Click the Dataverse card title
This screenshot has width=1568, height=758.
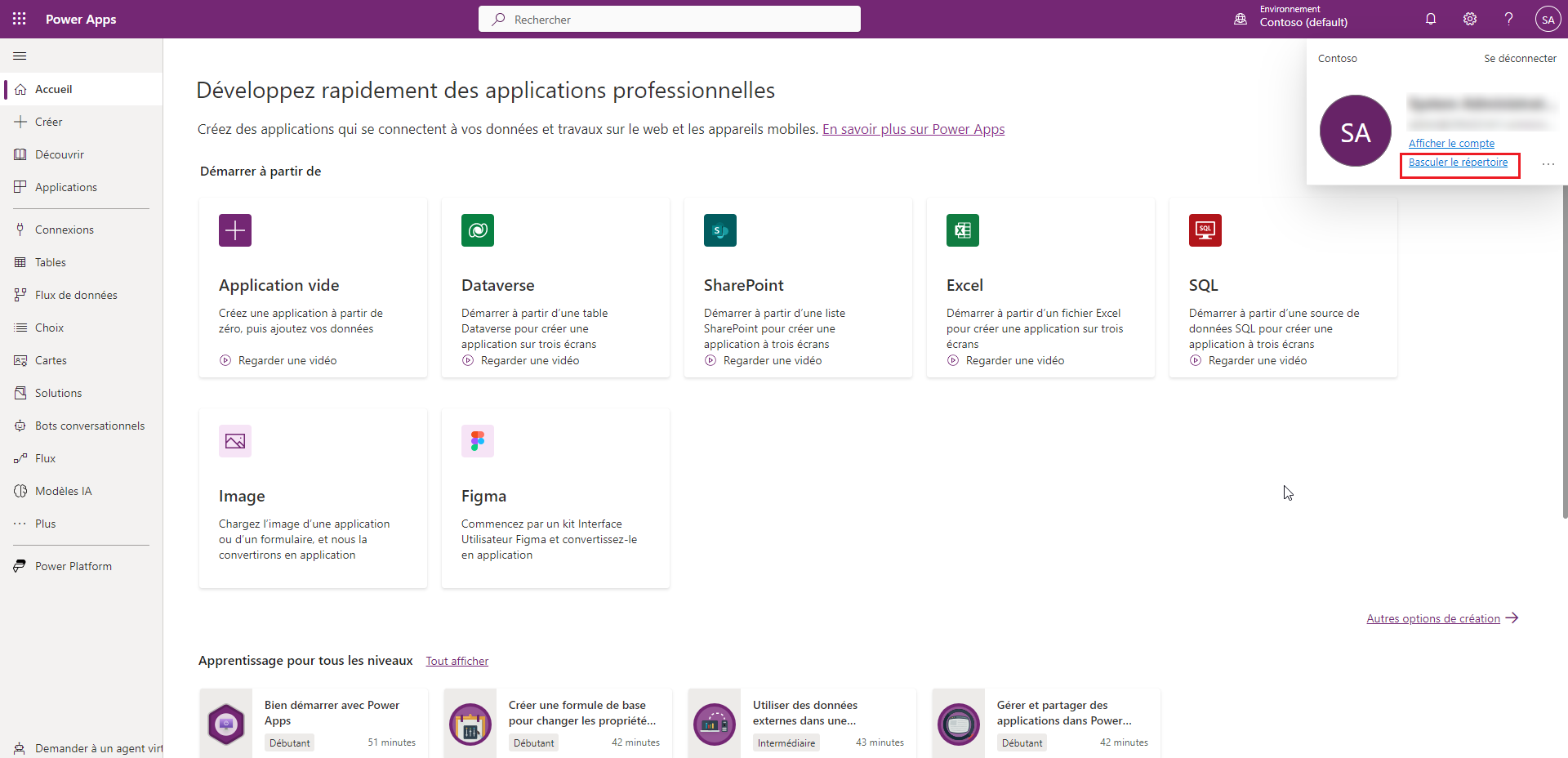click(497, 285)
